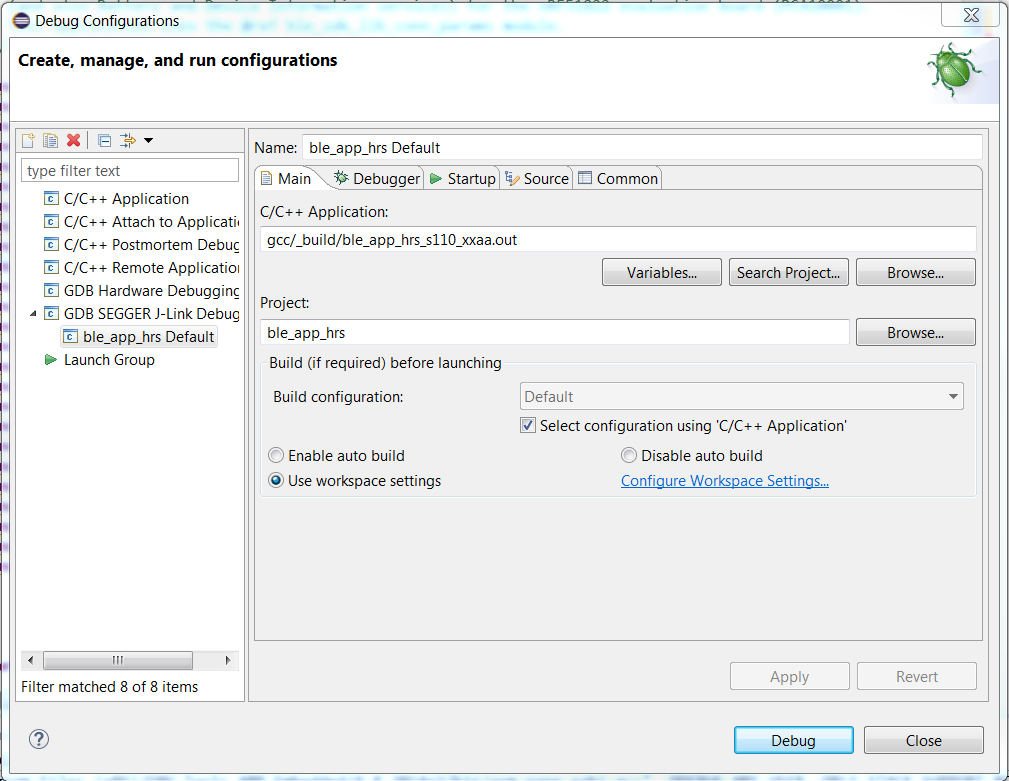Click the Project name field
Screen dimensions: 1009x781
555,333
